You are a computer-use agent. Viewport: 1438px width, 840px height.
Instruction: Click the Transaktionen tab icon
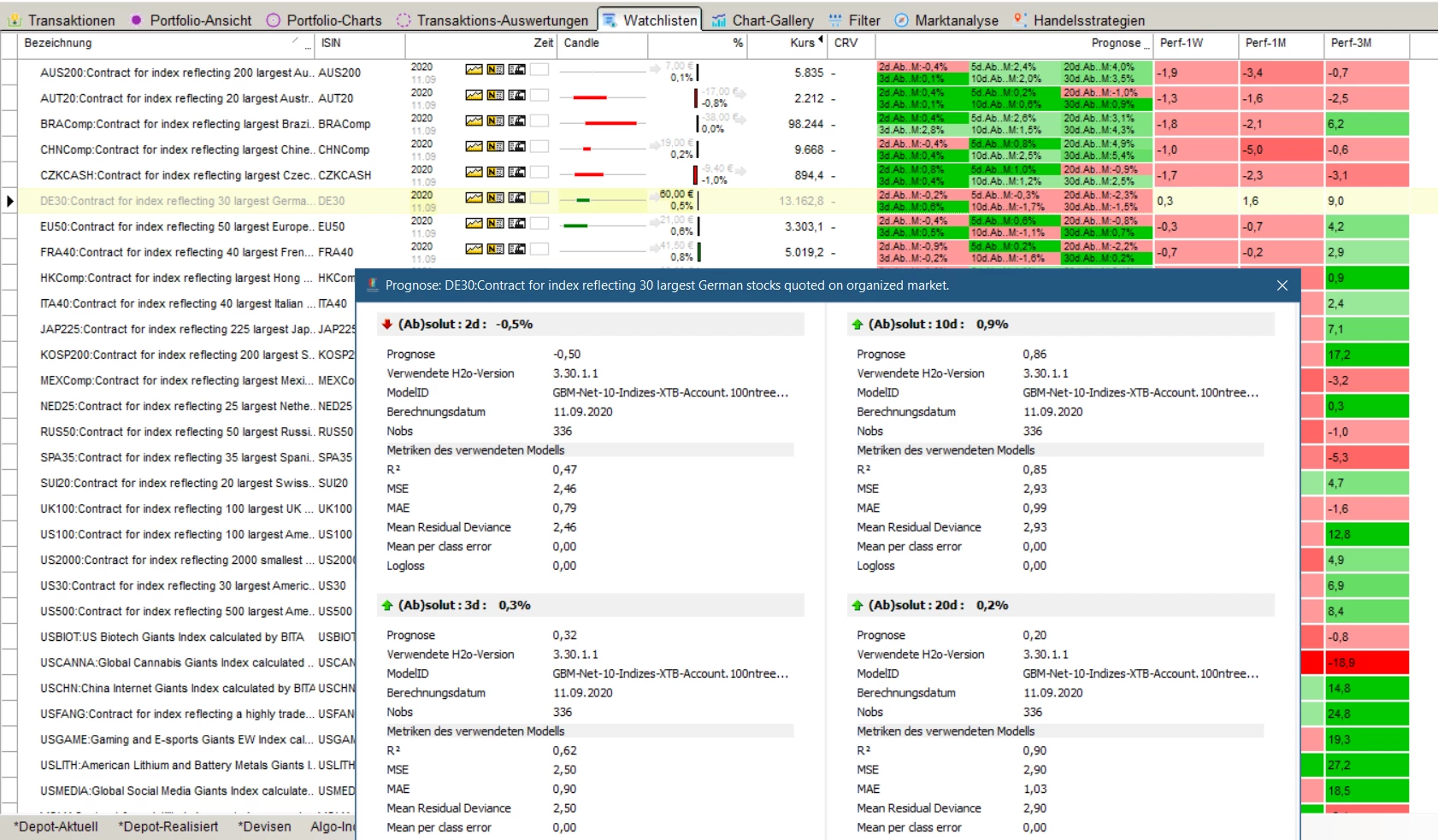click(x=15, y=20)
